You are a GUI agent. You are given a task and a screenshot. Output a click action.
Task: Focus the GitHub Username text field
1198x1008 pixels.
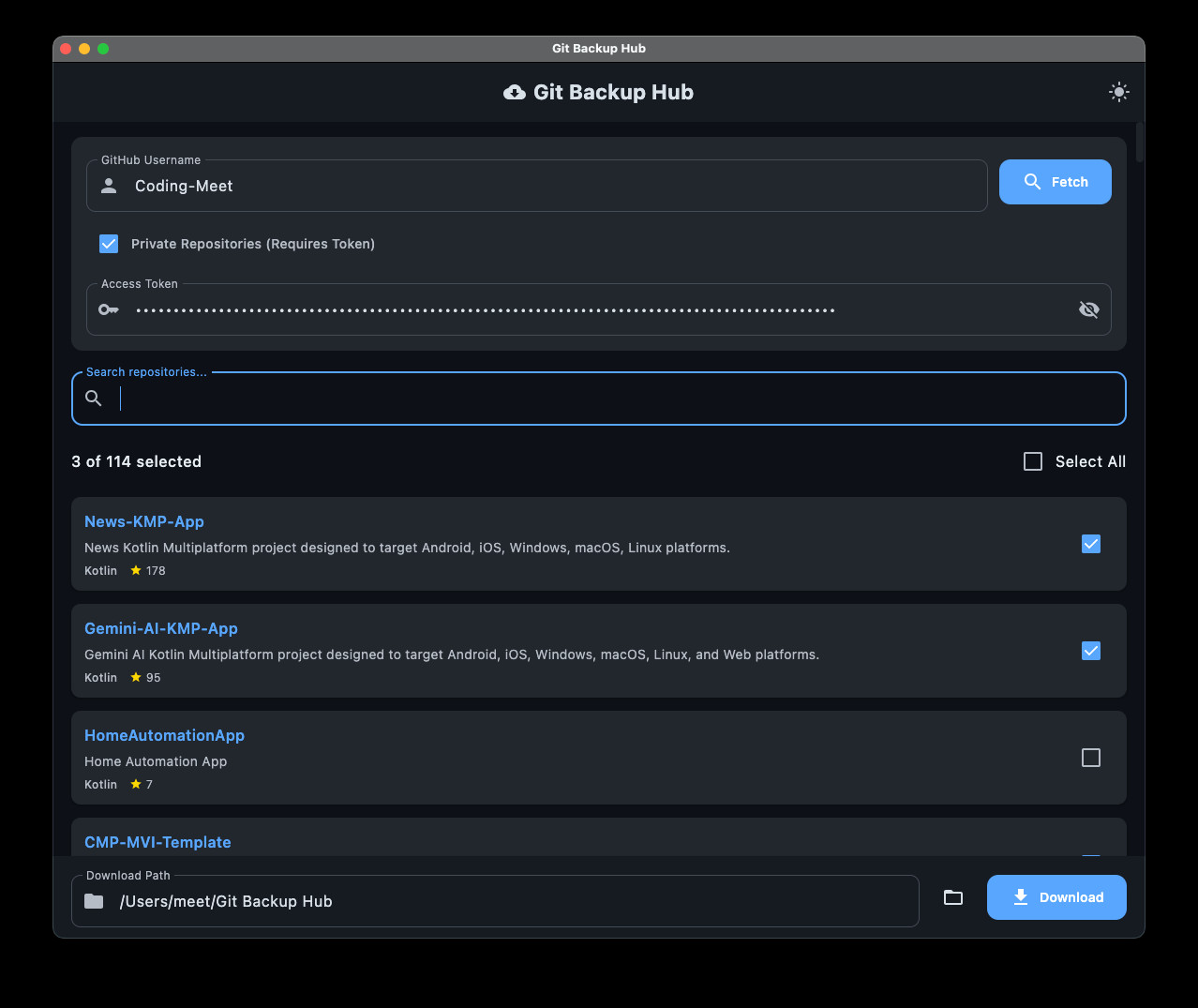pos(553,186)
